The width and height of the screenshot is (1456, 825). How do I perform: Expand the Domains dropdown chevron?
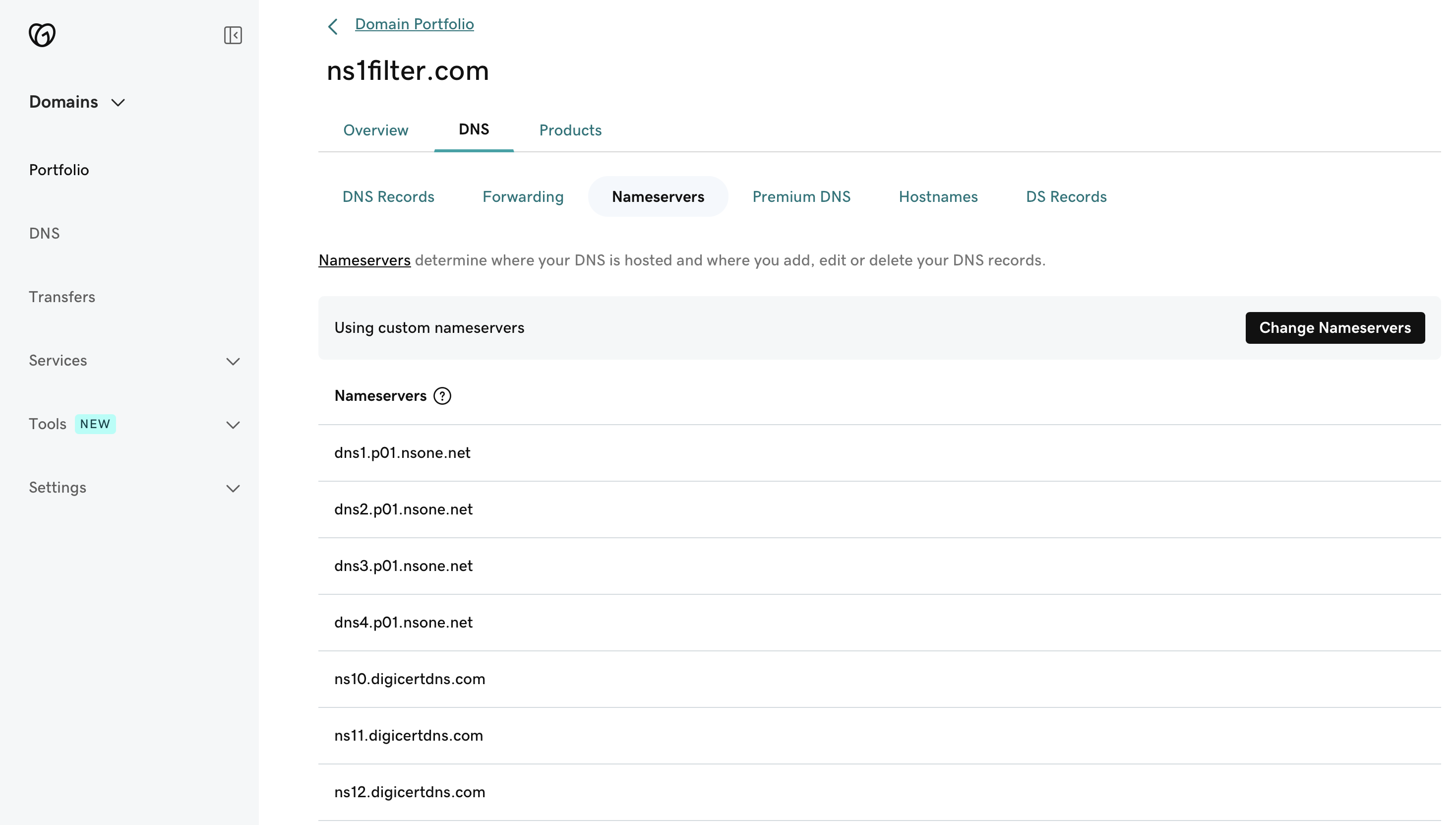click(x=118, y=103)
